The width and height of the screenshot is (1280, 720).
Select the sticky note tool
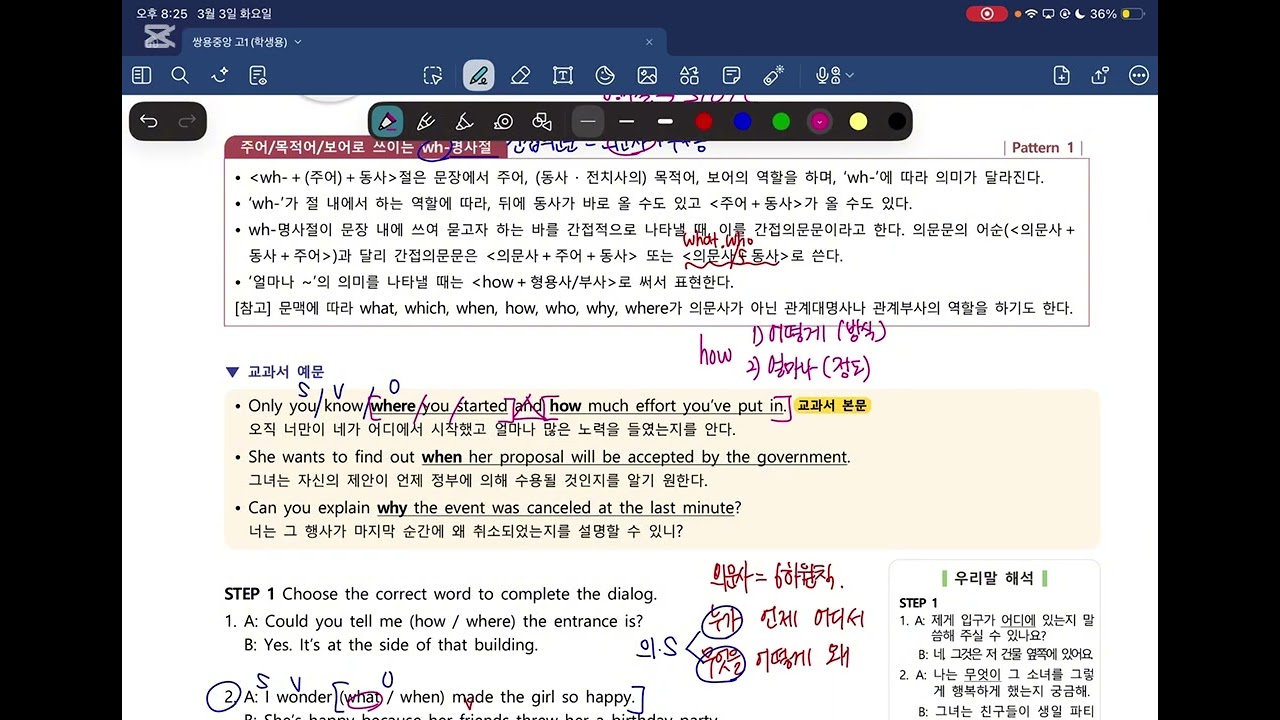731,75
